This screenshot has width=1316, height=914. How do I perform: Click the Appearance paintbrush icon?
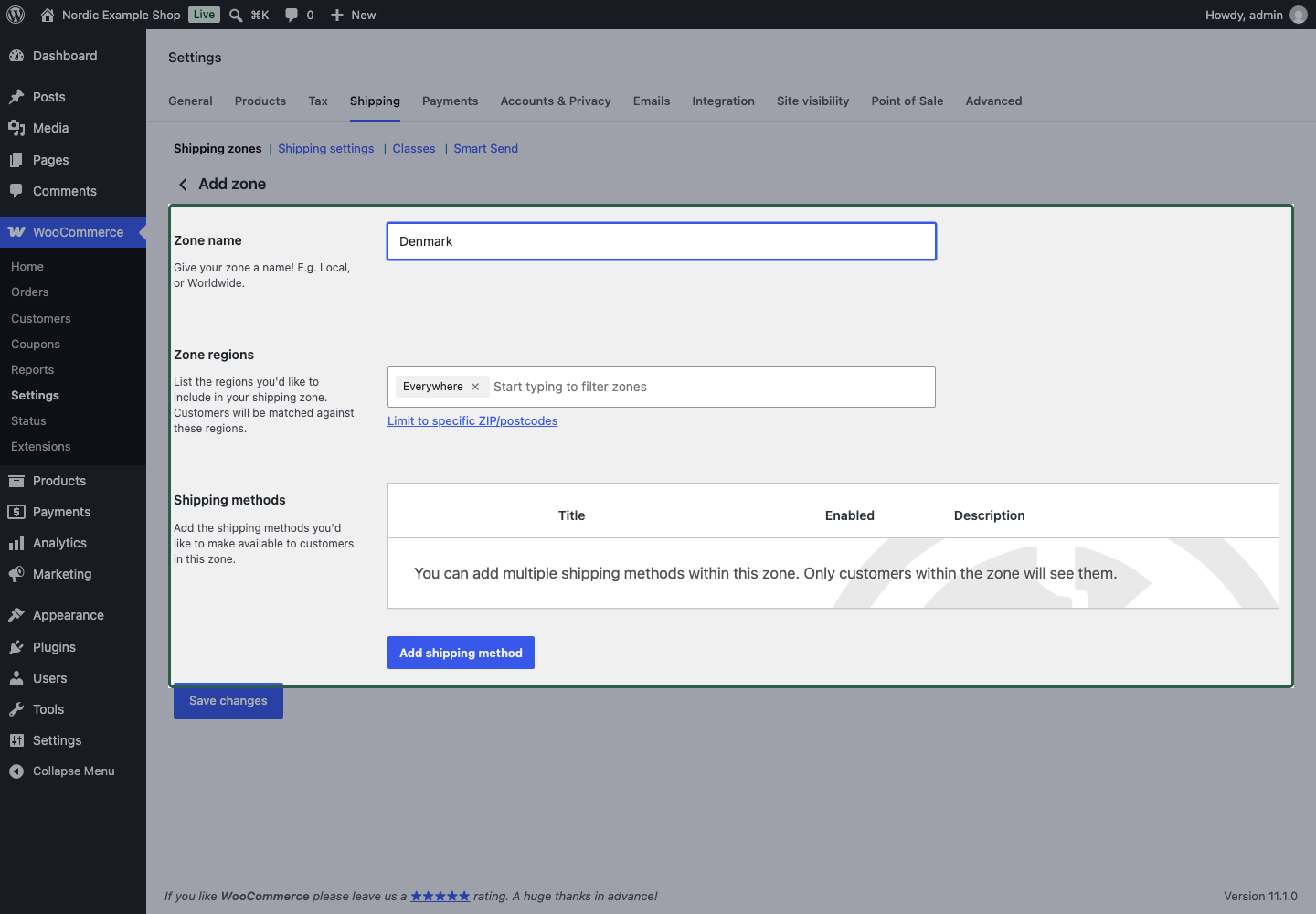coord(16,615)
